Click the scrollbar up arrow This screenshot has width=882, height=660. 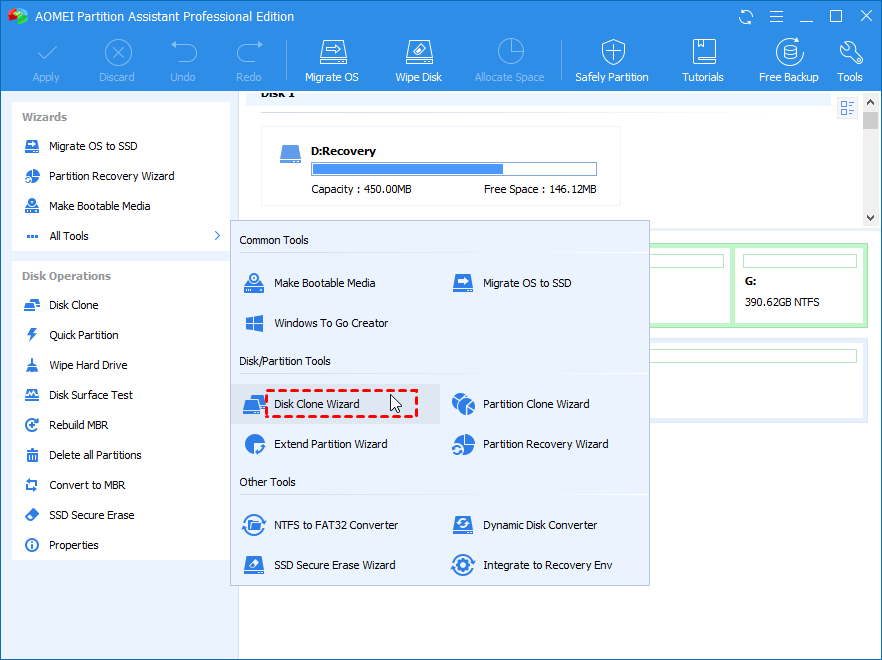pos(871,102)
